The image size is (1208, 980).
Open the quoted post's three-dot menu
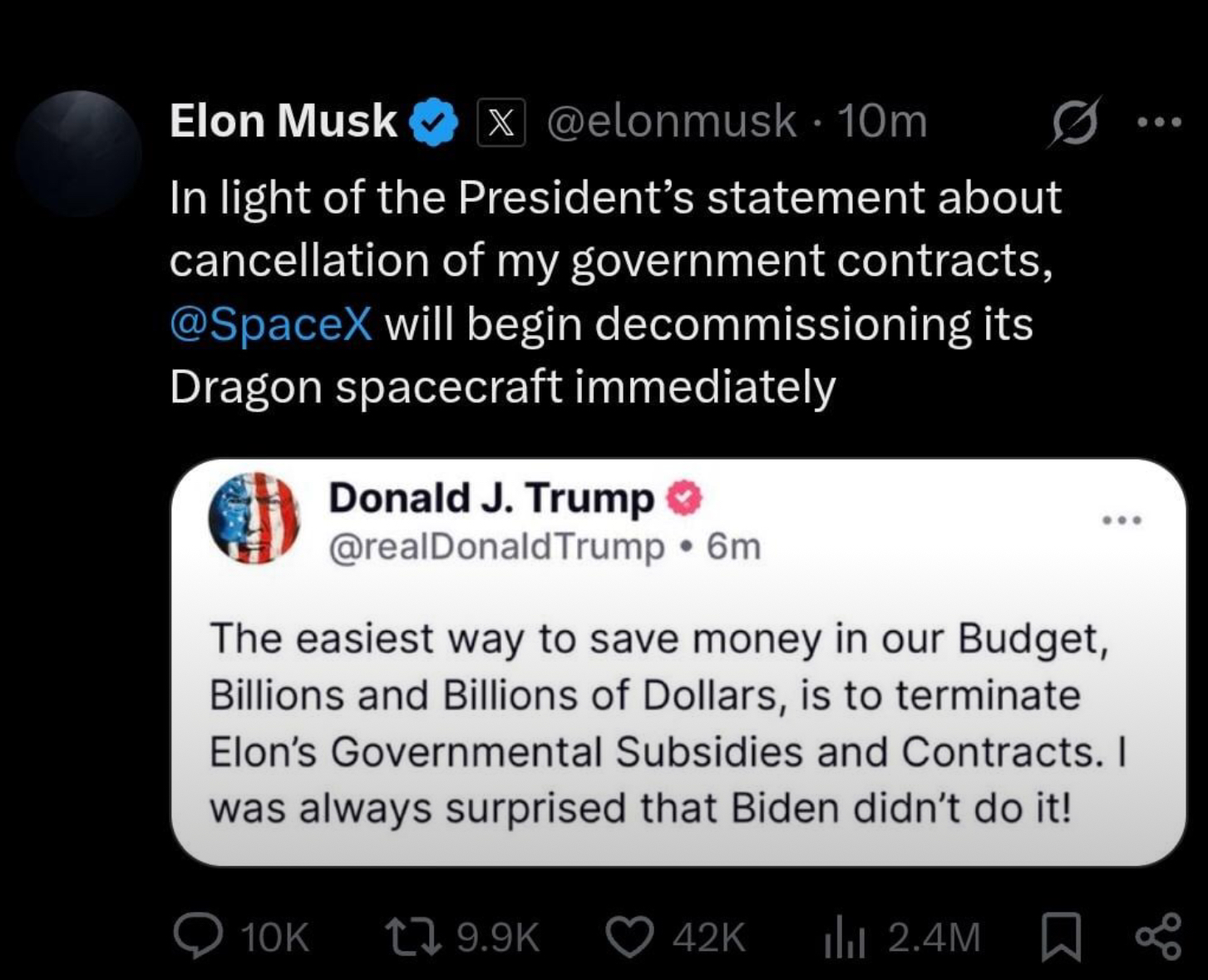1122,520
